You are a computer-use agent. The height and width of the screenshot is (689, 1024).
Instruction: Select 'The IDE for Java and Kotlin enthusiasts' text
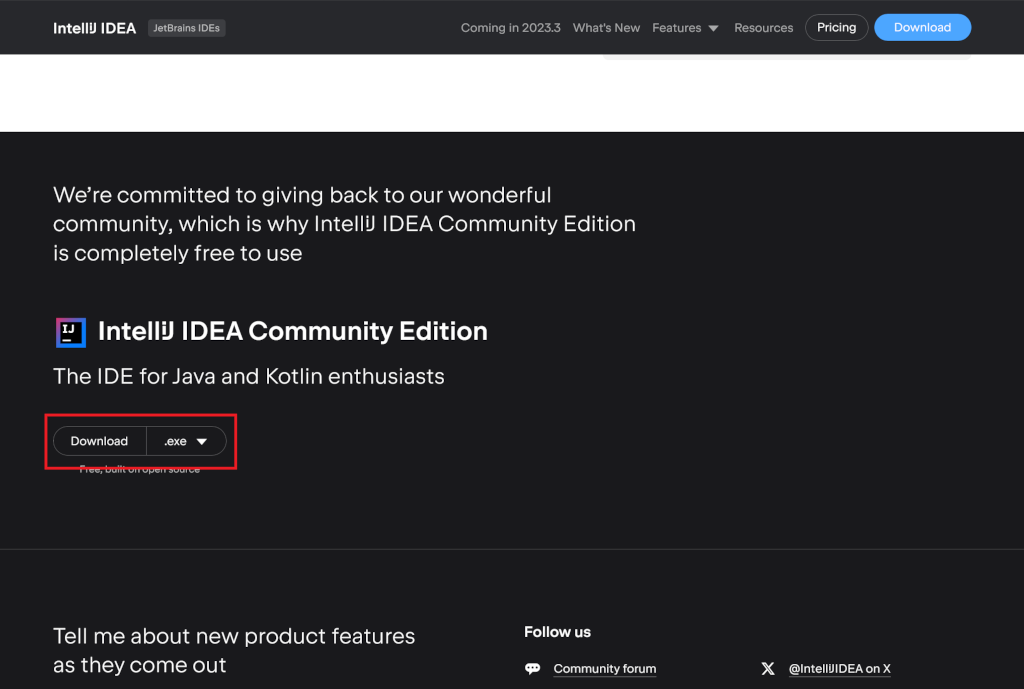[249, 376]
